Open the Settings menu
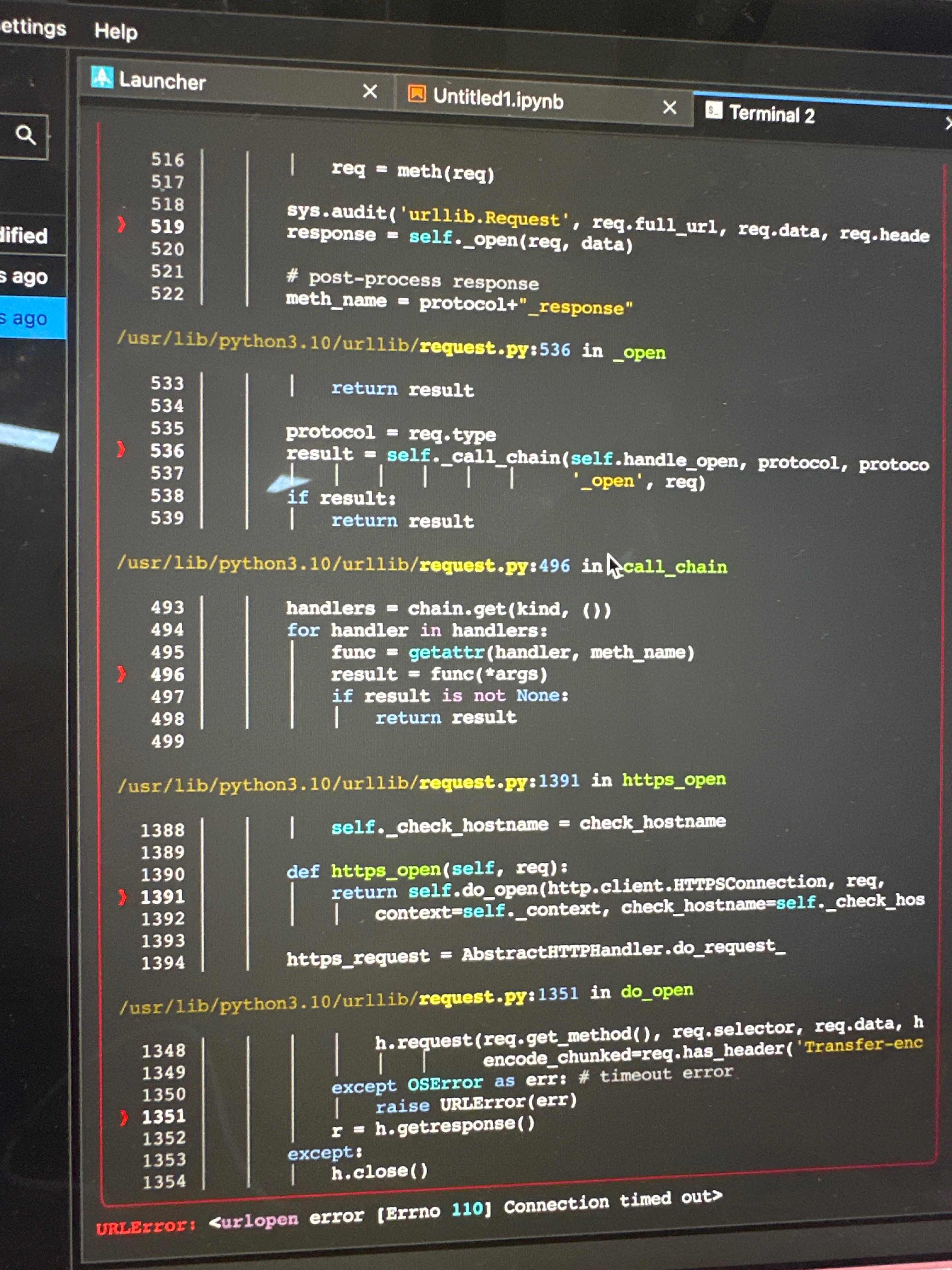Viewport: 952px width, 1270px height. tap(33, 27)
